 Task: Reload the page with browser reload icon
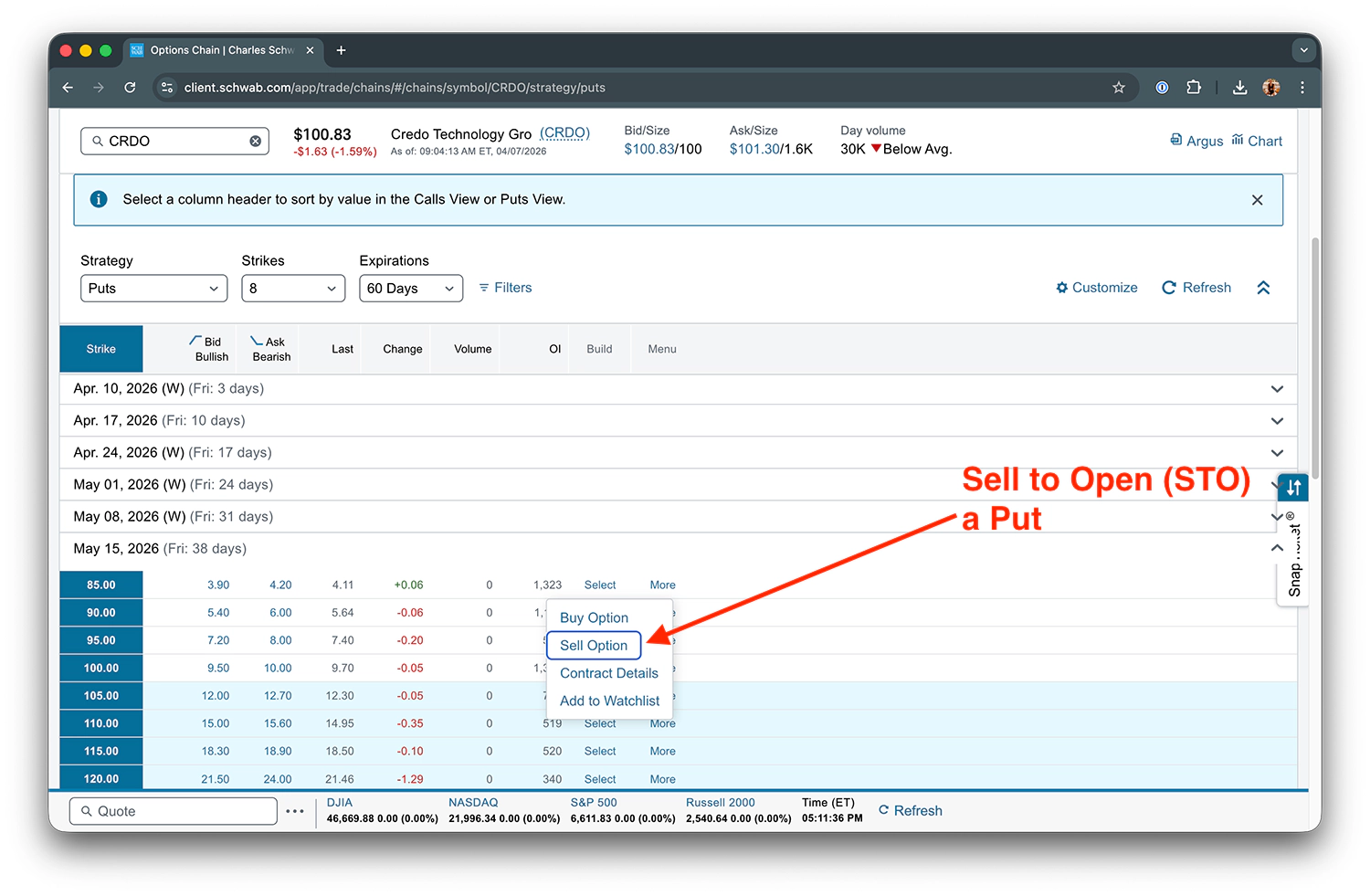(130, 88)
